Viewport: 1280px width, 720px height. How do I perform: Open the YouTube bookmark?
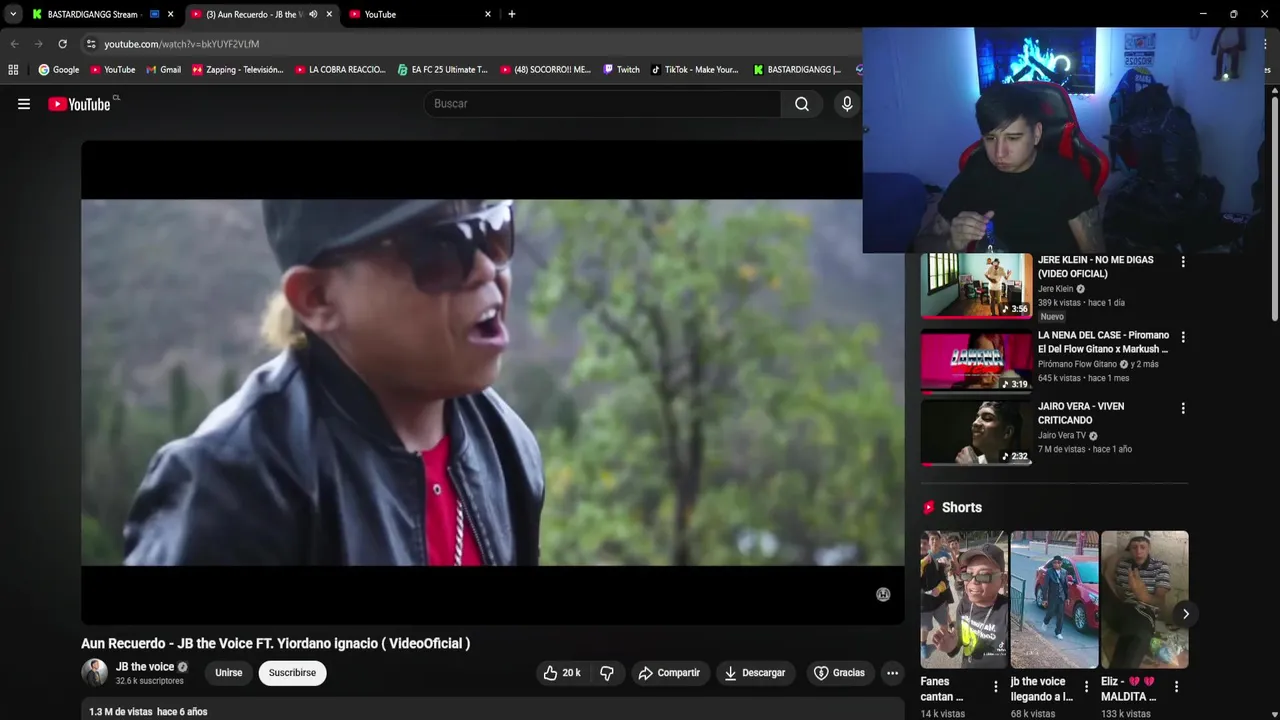112,70
